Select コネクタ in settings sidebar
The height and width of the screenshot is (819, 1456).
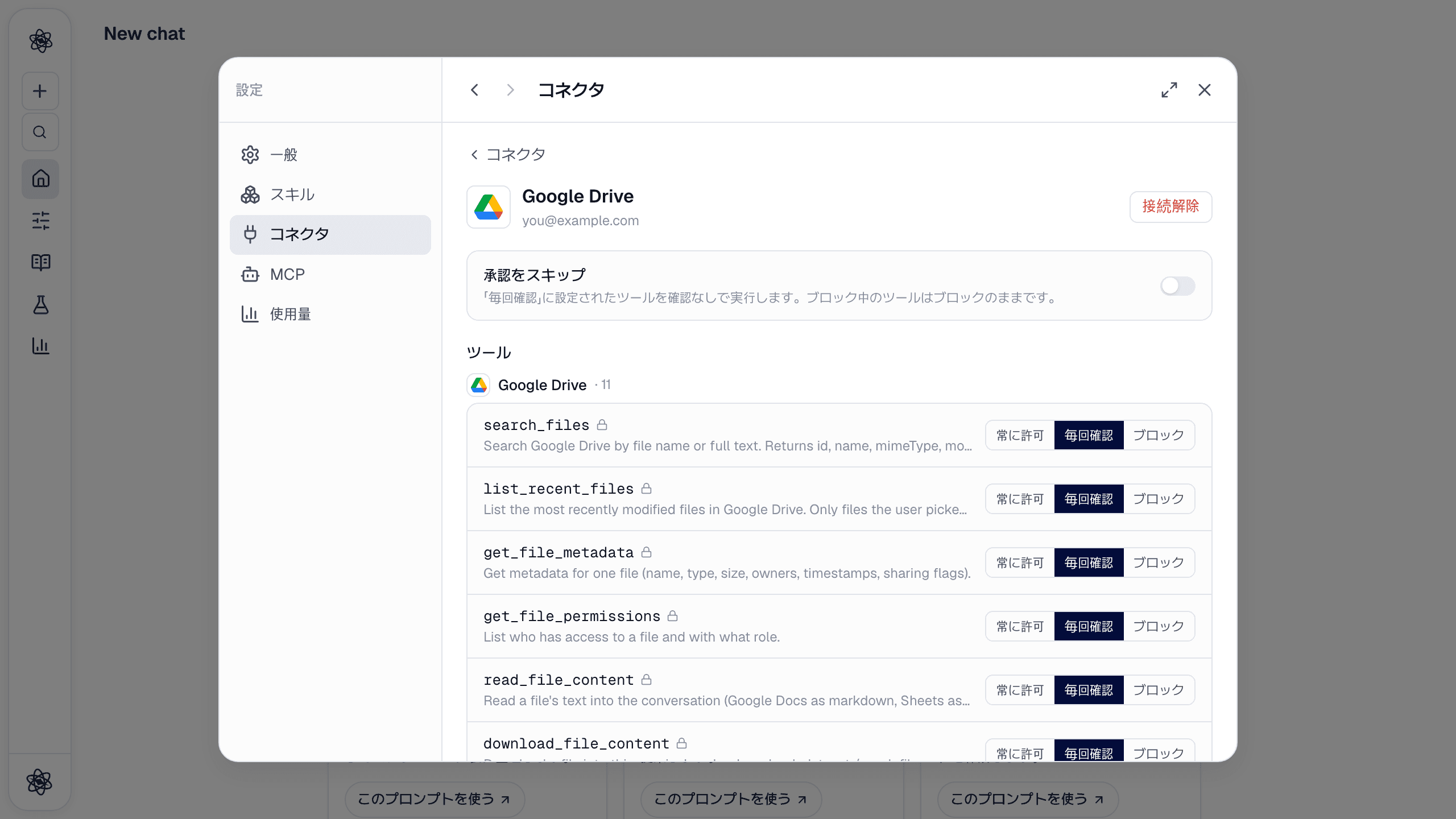pos(330,234)
